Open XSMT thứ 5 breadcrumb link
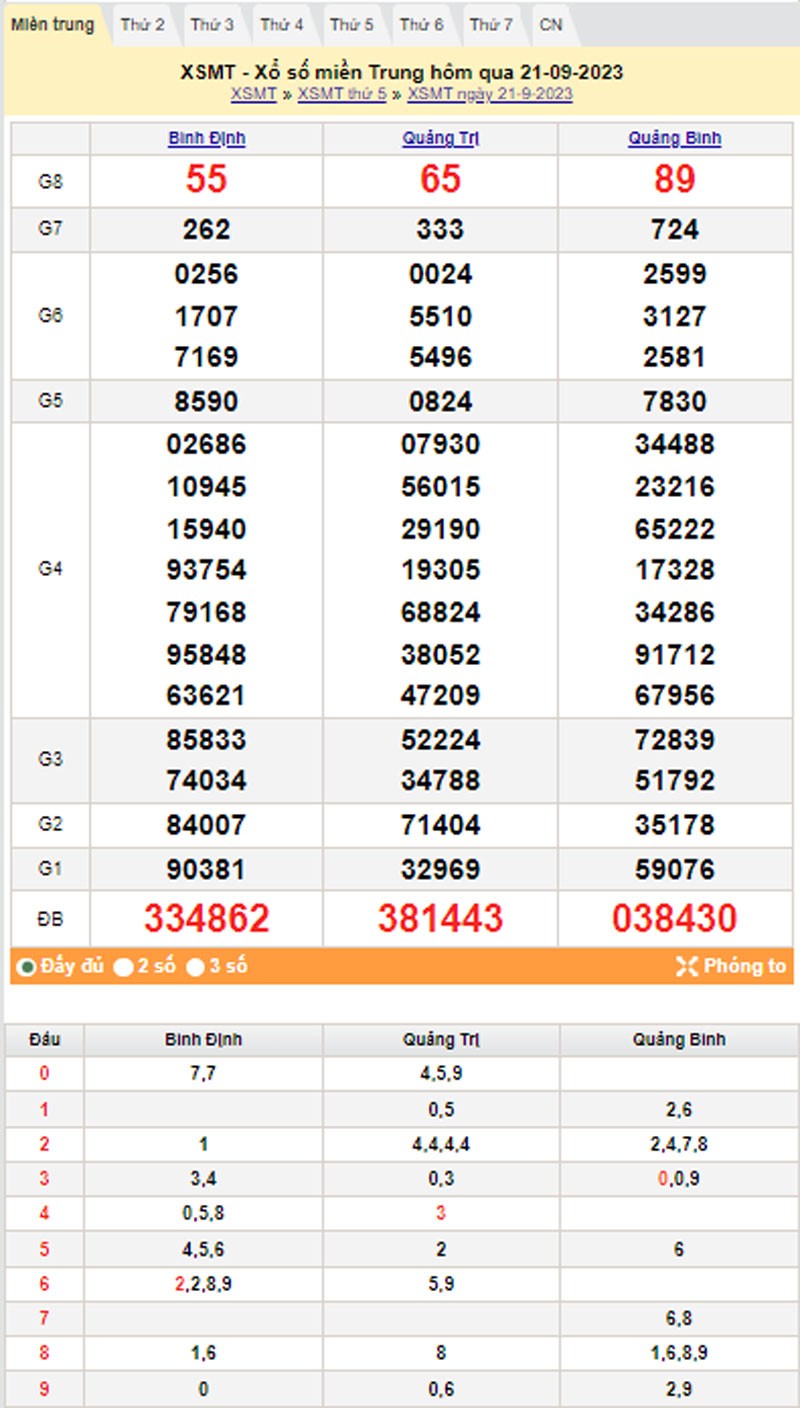The image size is (800, 1408). pyautogui.click(x=347, y=95)
